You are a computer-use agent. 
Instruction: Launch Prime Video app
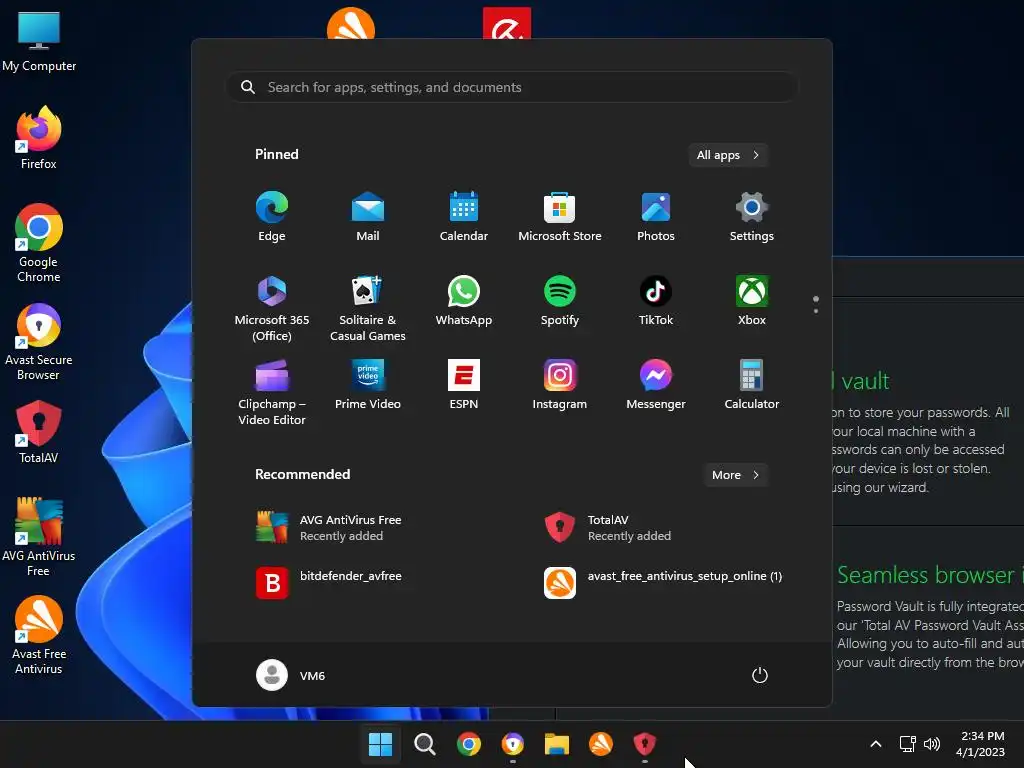[x=368, y=385]
